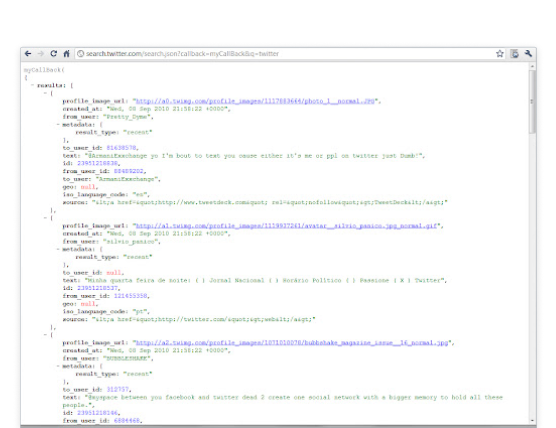Click the from_user value "Pretty_Dyme"

128,117
